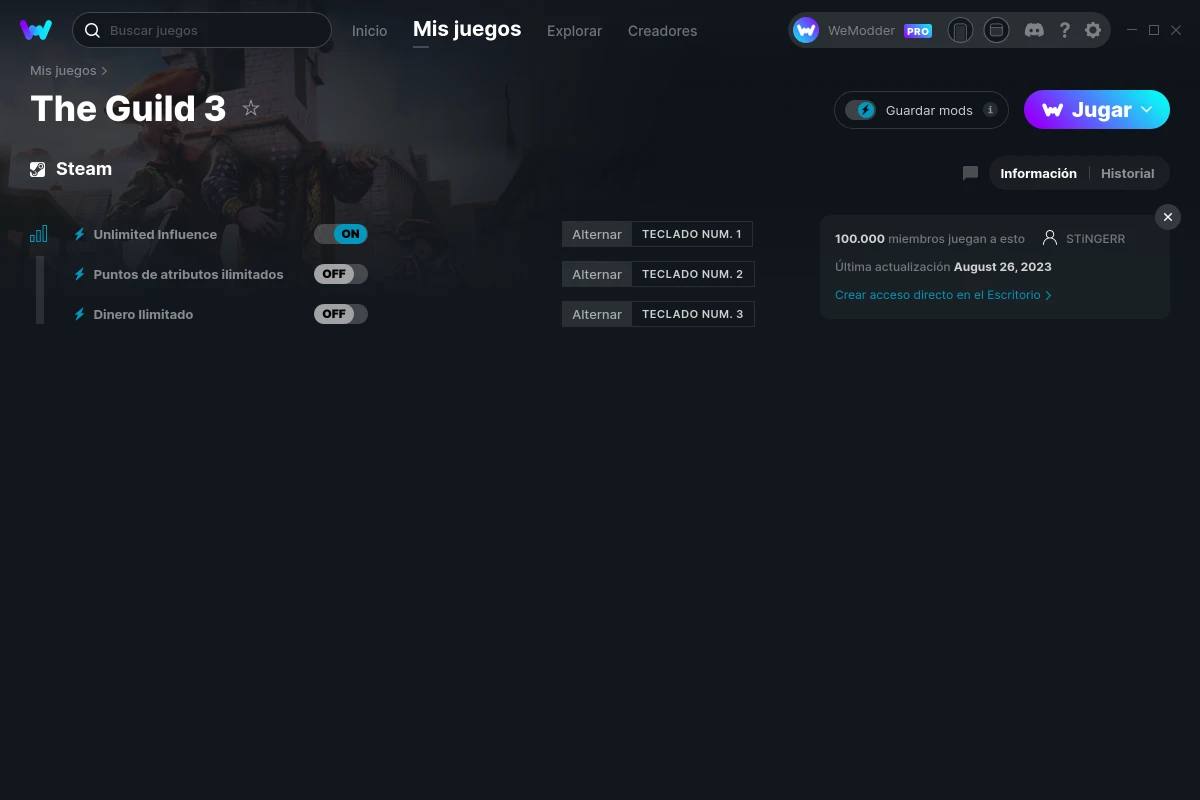
Task: Click the Dinero Ilimitado label
Action: coord(143,314)
